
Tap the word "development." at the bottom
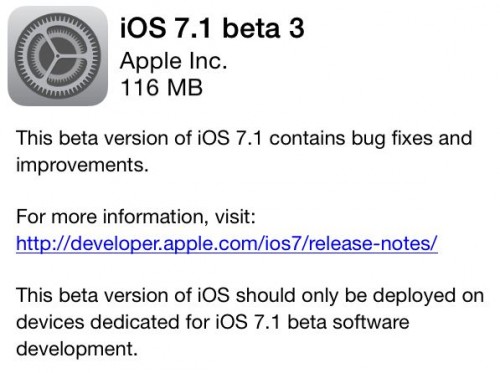pos(77,349)
